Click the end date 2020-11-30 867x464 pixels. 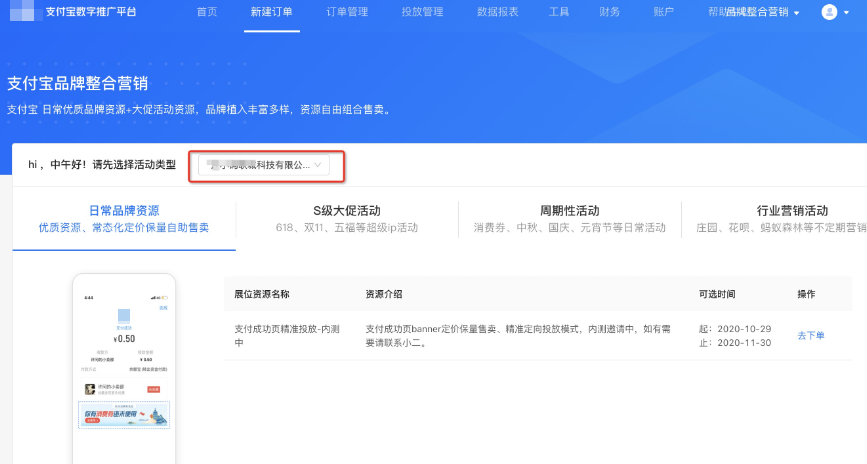(x=744, y=343)
